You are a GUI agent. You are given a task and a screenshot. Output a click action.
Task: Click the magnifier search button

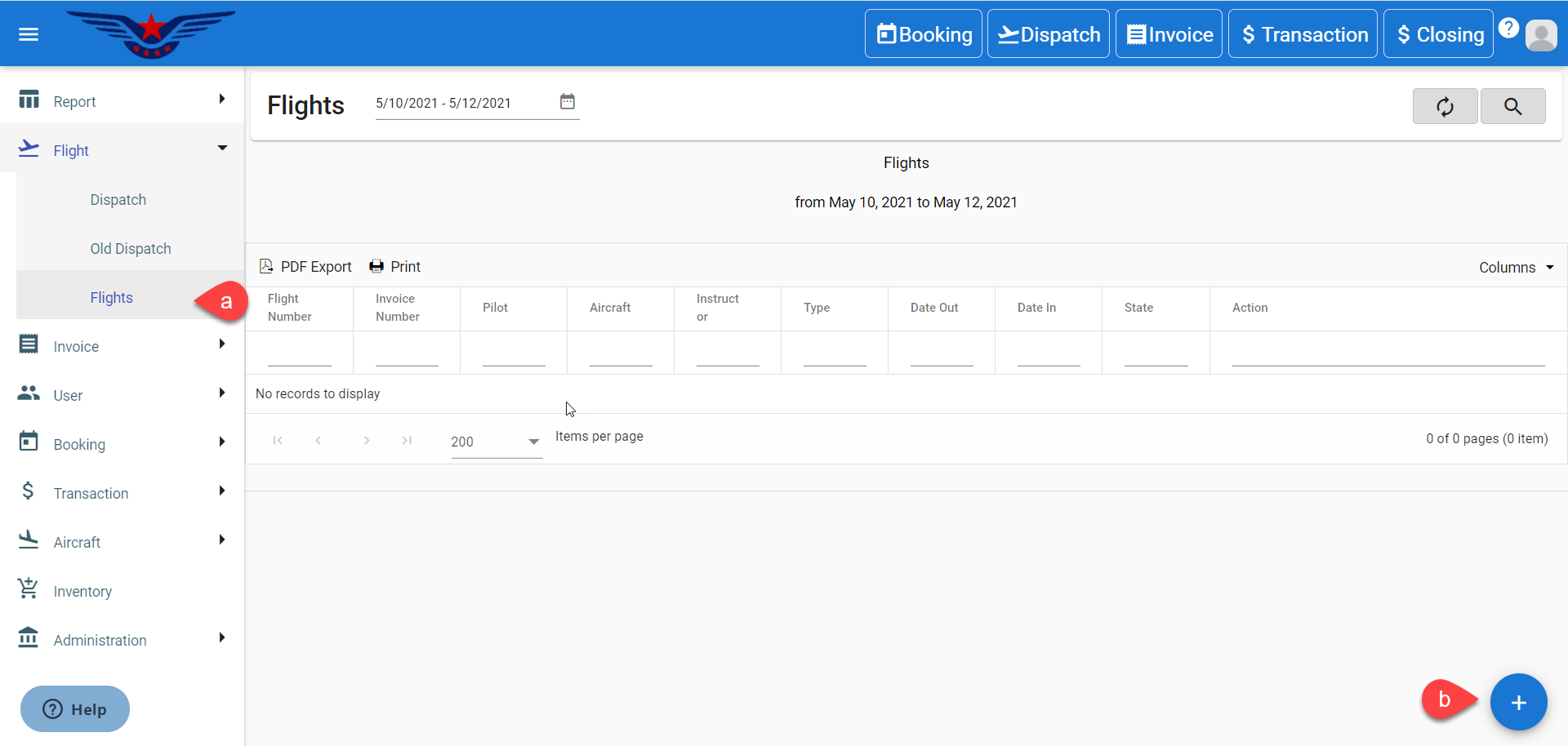(x=1512, y=106)
